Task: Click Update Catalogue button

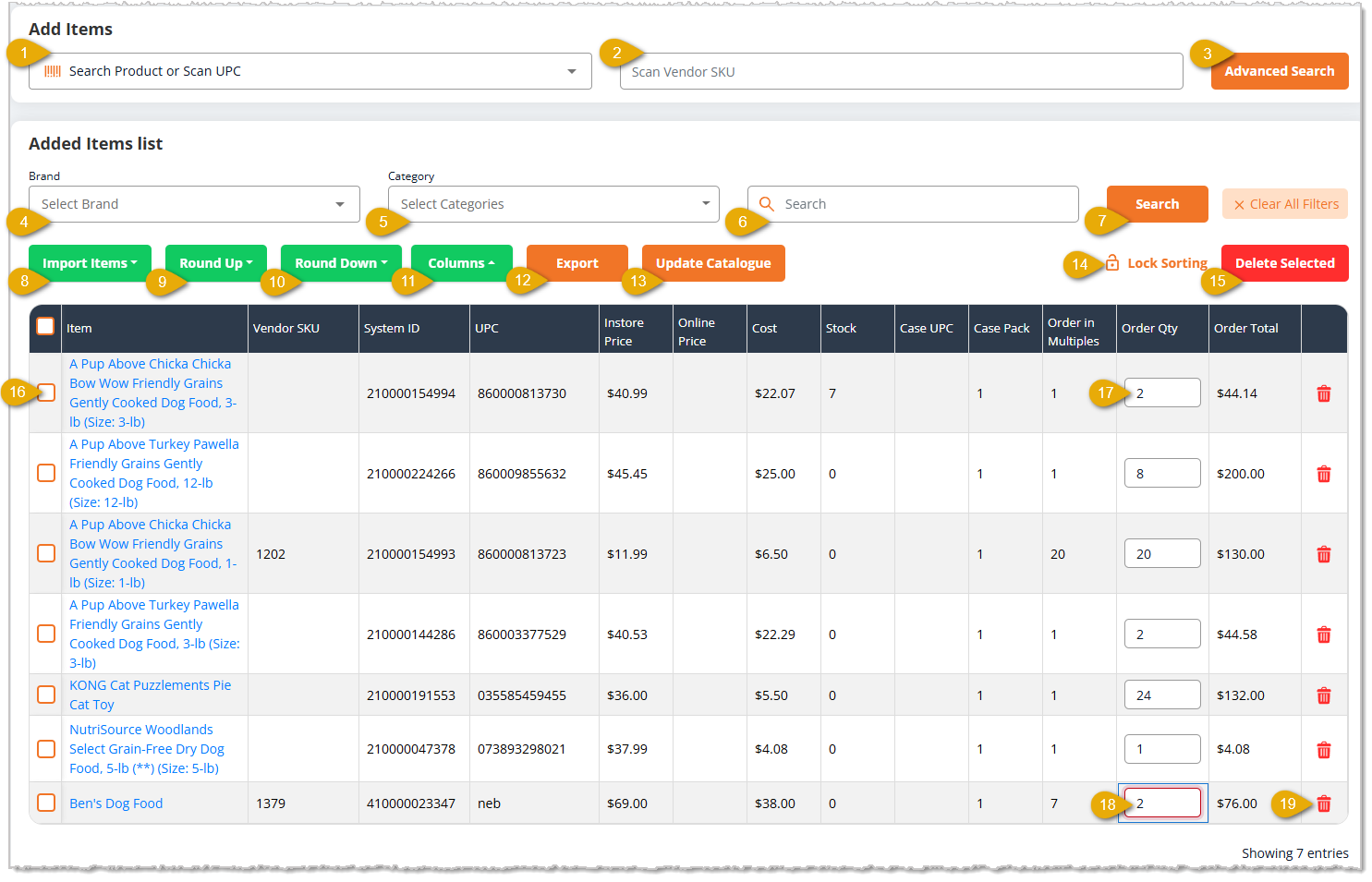Action: point(713,263)
